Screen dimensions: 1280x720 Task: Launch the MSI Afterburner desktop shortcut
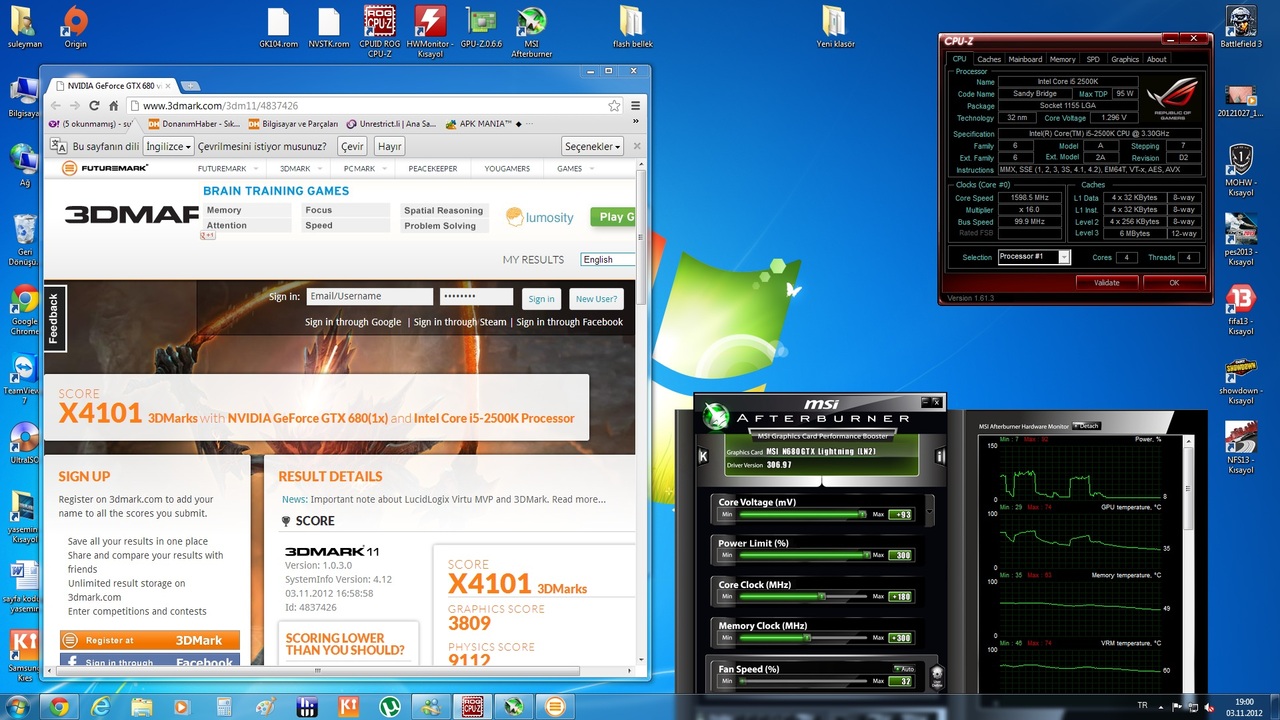click(532, 31)
